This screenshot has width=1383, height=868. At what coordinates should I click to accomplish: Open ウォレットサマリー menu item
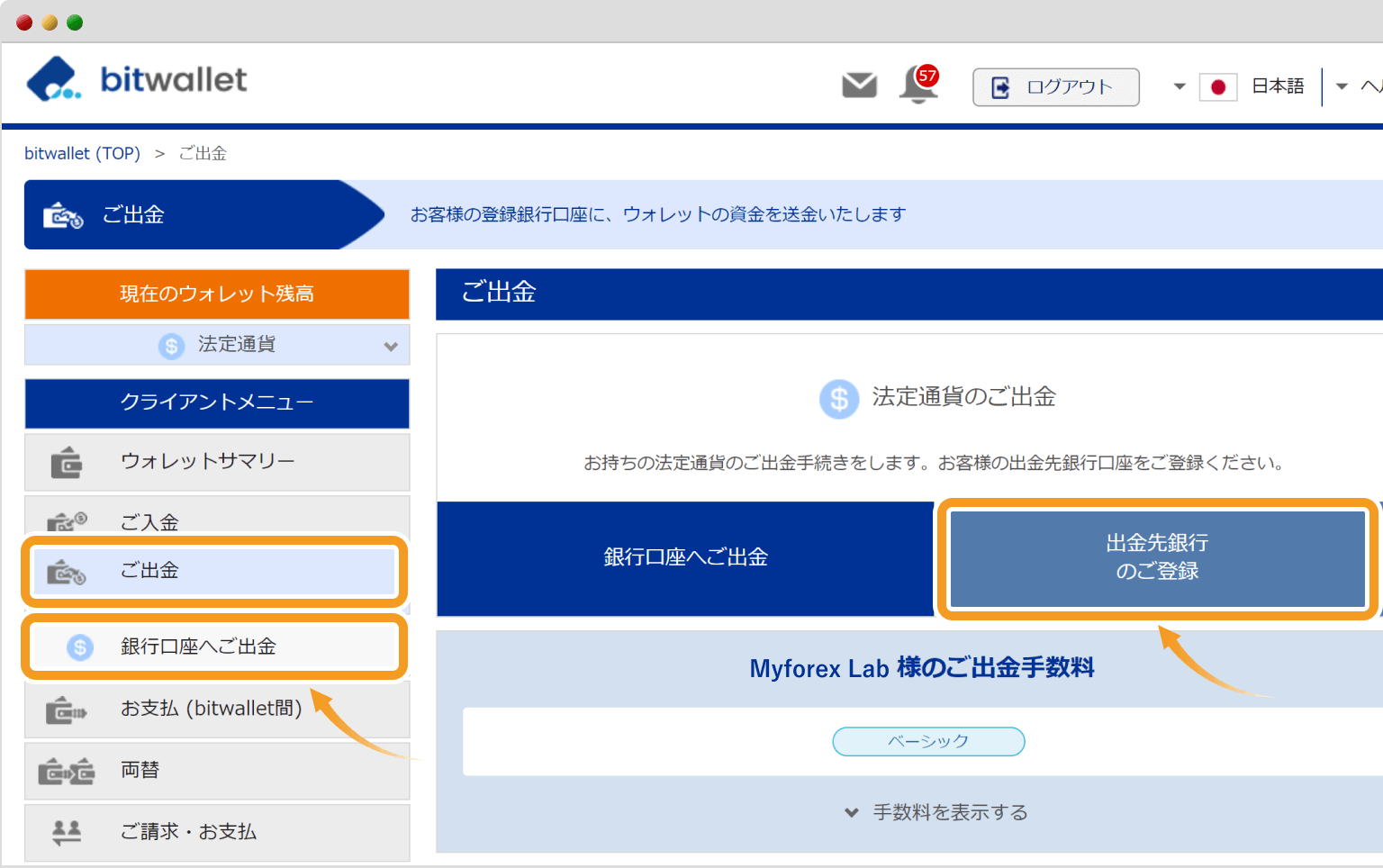(x=217, y=462)
